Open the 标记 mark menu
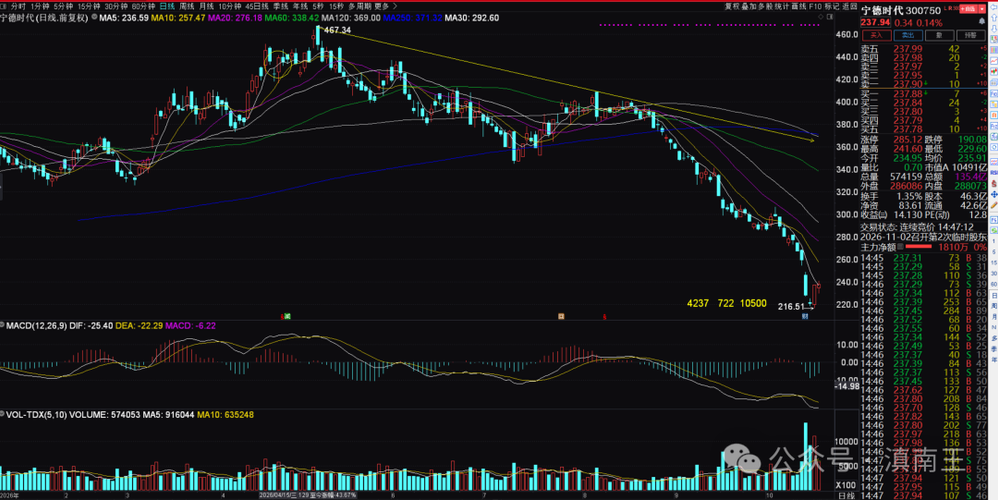Screen dimensions: 998x500 833,6
